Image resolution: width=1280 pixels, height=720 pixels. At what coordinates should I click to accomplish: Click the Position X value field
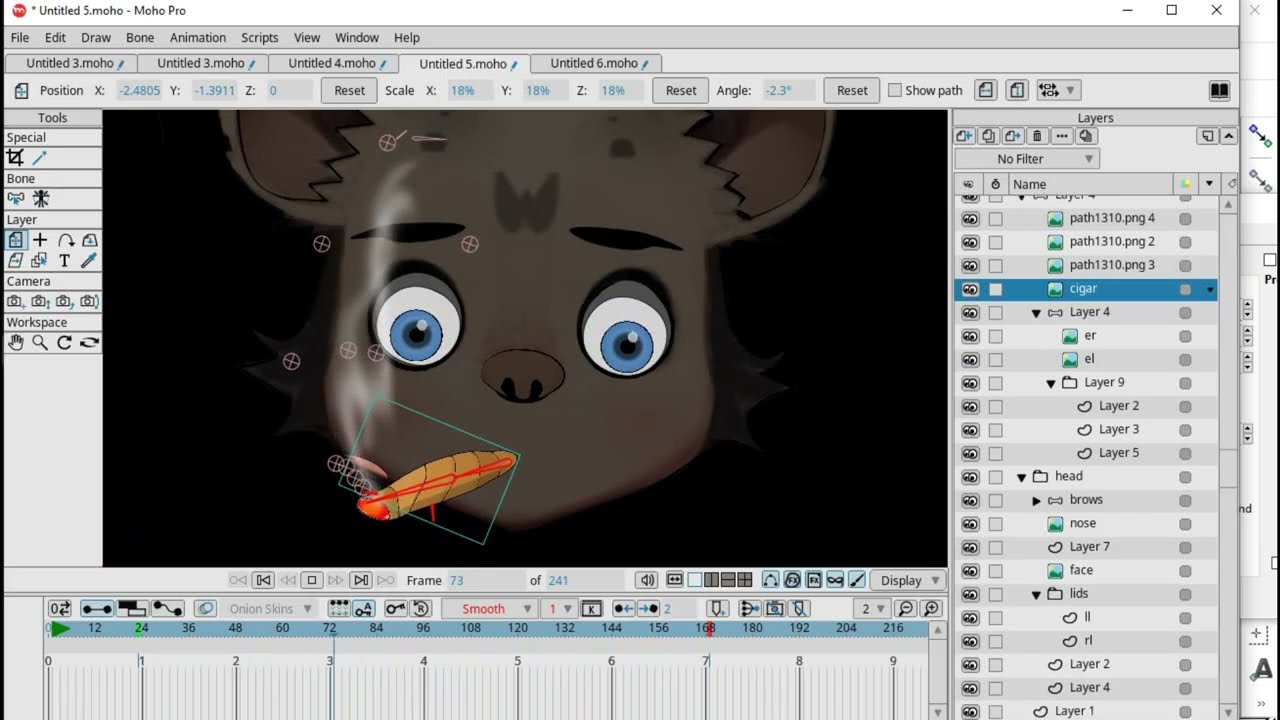139,90
